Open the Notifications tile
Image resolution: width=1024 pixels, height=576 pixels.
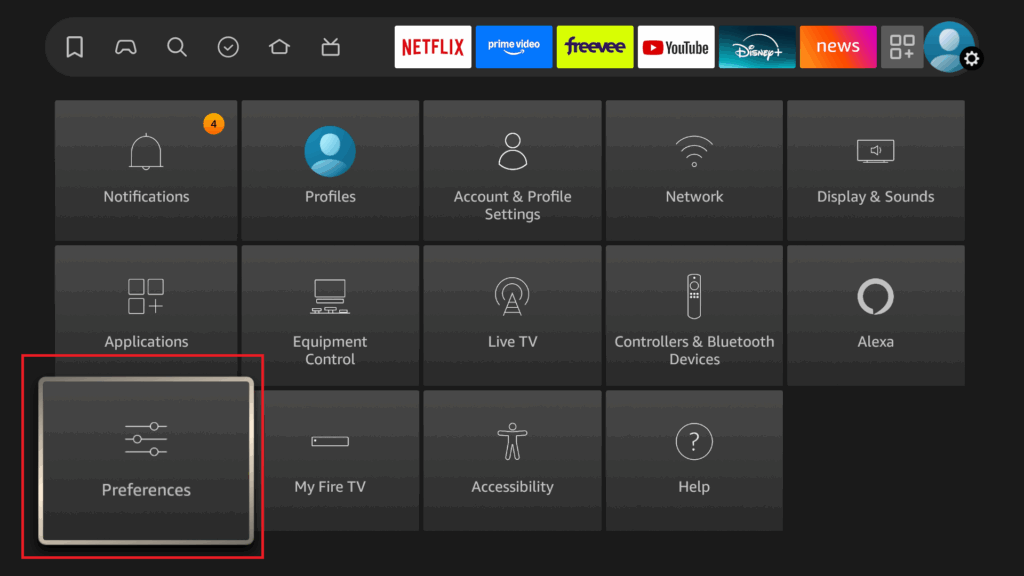(146, 170)
